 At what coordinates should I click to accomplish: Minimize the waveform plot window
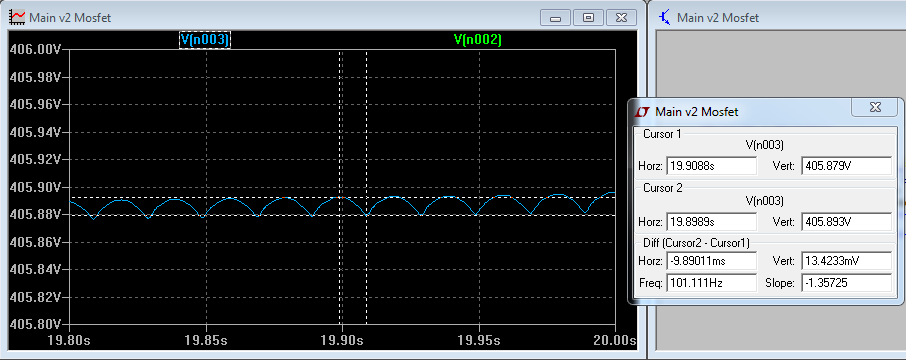tap(556, 18)
